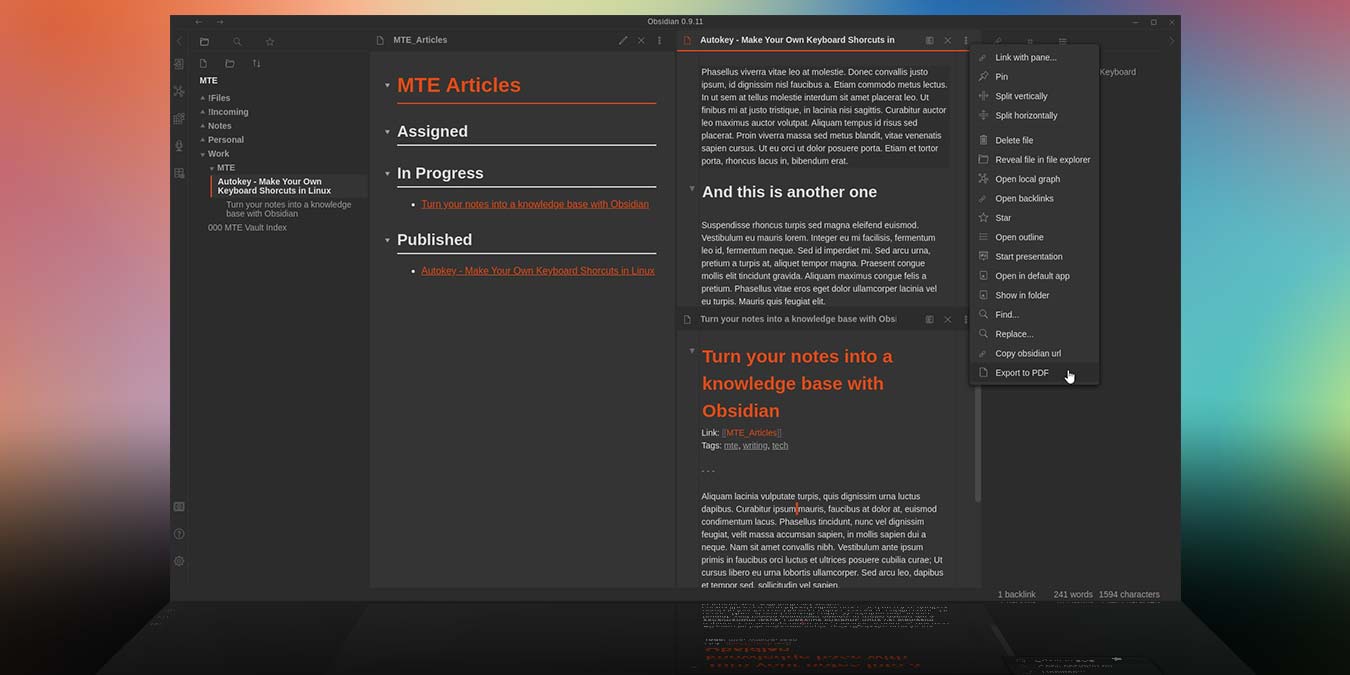Open the vault switcher
This screenshot has height=675, width=1350.
click(x=179, y=506)
